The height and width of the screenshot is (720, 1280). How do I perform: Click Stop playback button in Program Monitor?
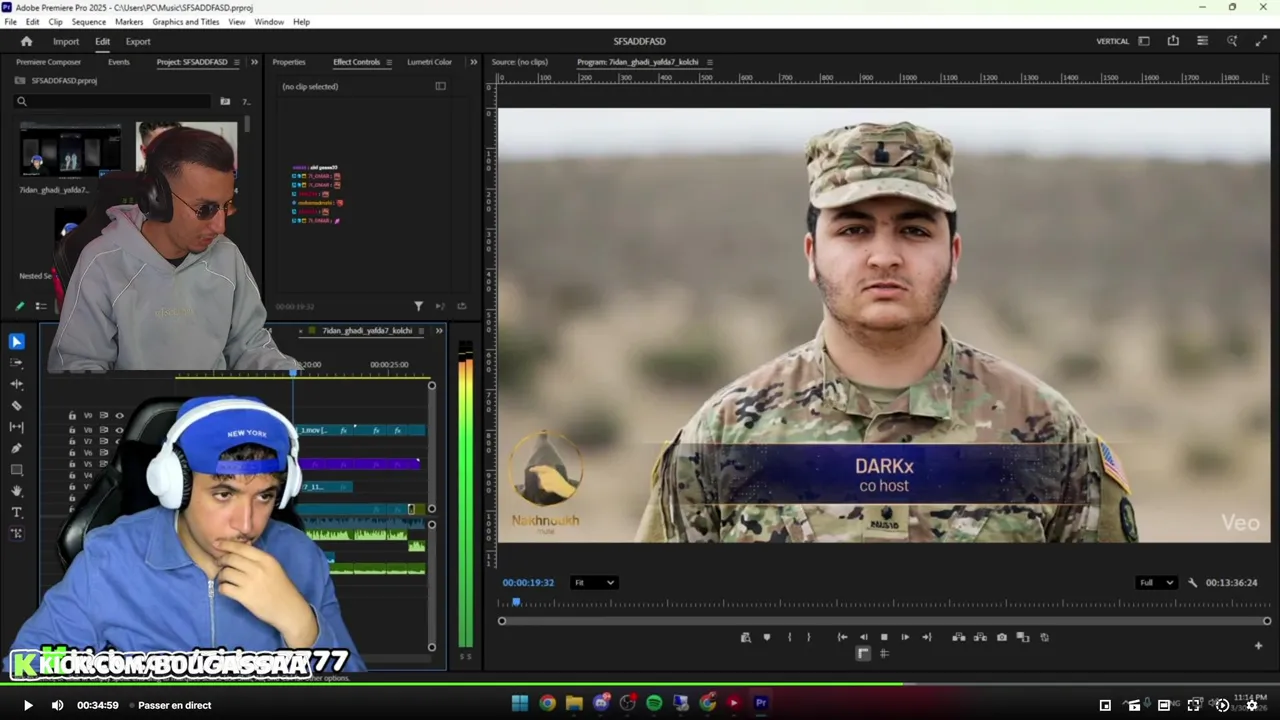(884, 637)
